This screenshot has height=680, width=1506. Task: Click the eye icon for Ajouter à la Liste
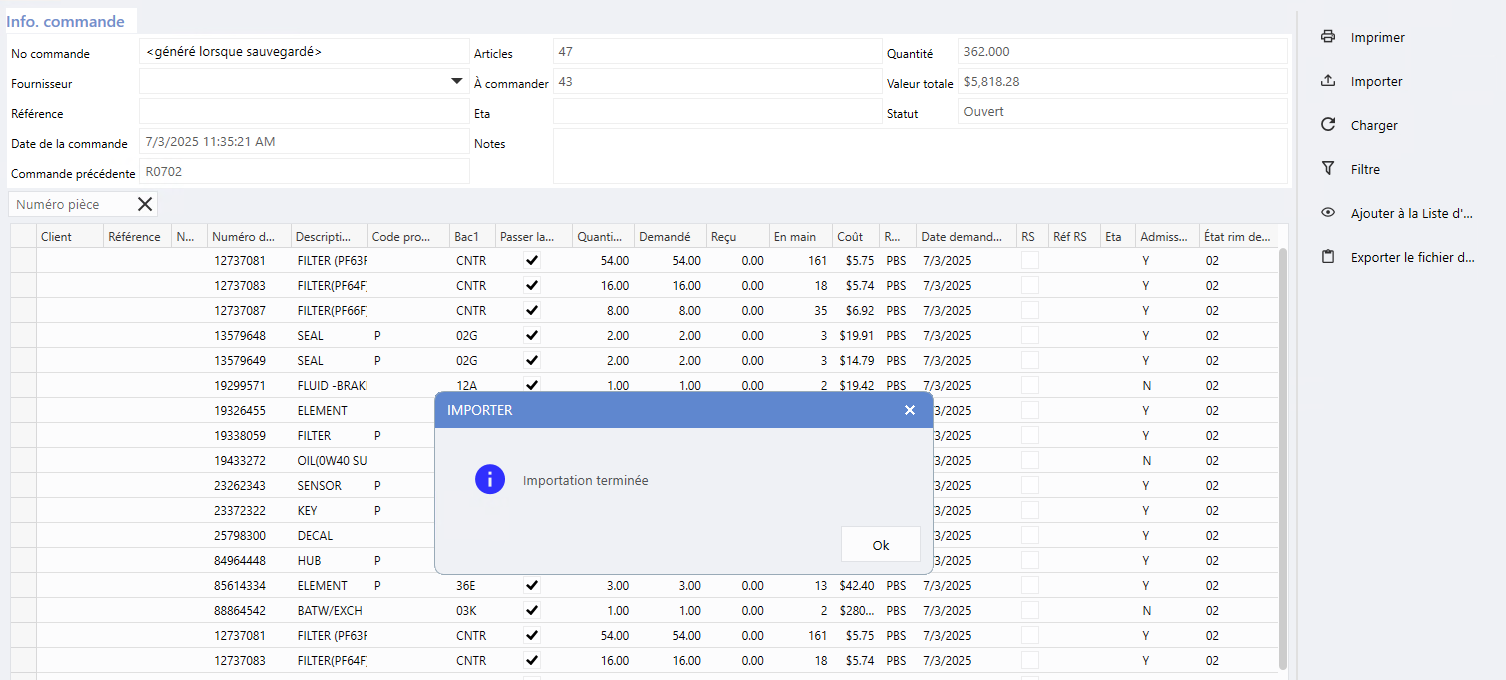pyautogui.click(x=1328, y=213)
